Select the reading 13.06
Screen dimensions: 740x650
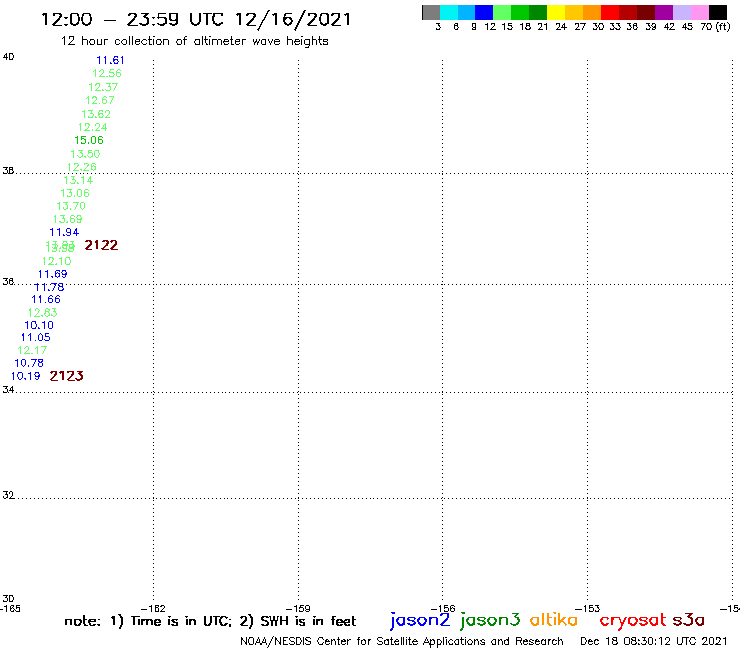pyautogui.click(x=75, y=194)
